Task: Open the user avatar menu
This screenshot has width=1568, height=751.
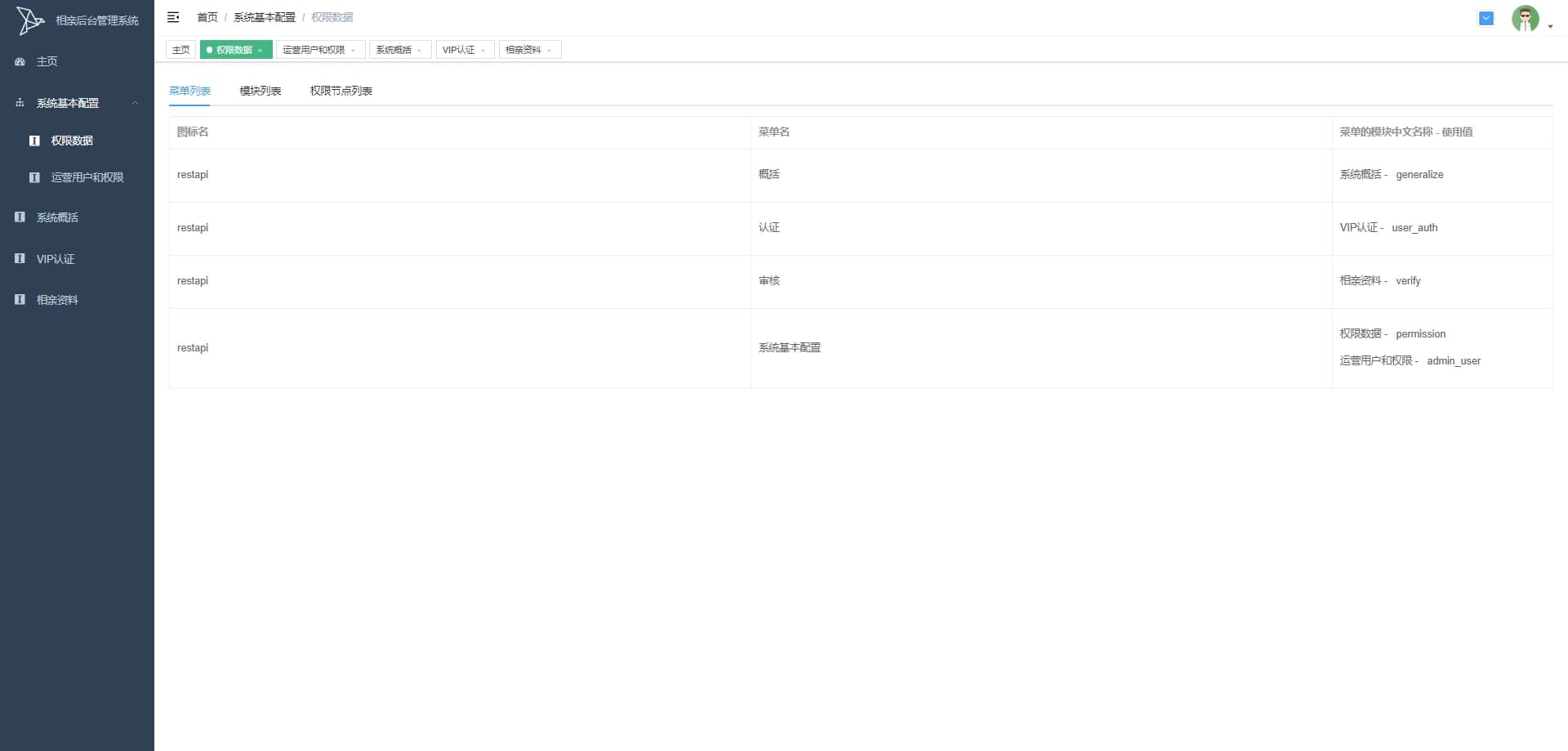Action: (x=1525, y=18)
